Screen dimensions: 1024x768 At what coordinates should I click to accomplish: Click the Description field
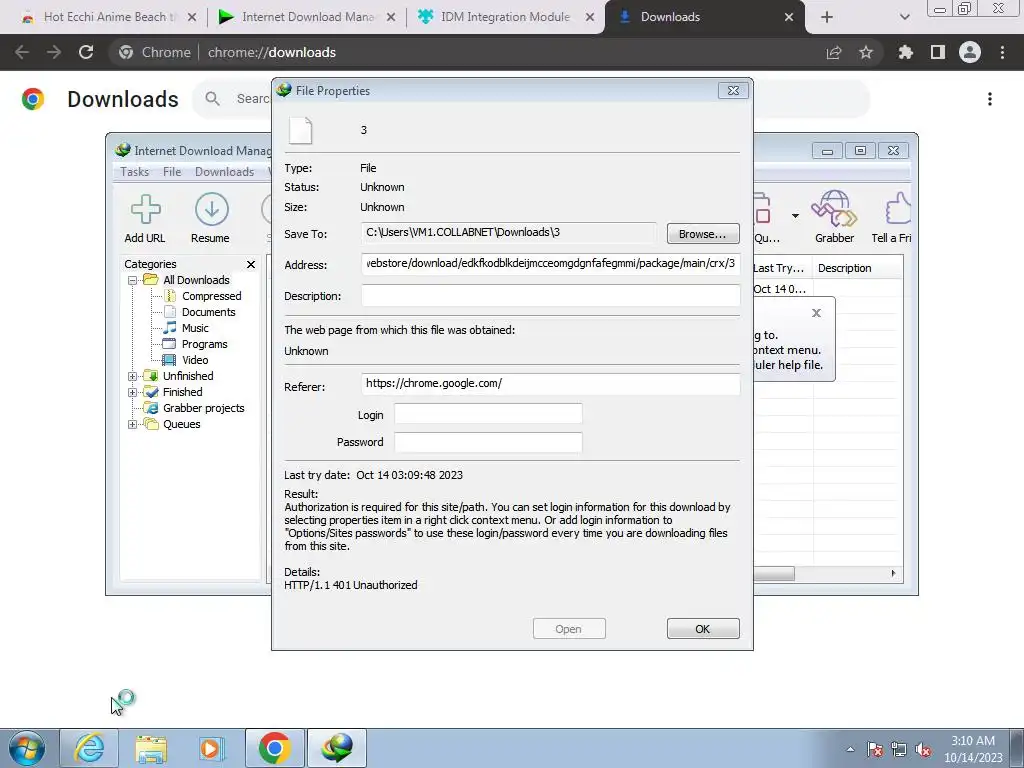pos(551,295)
